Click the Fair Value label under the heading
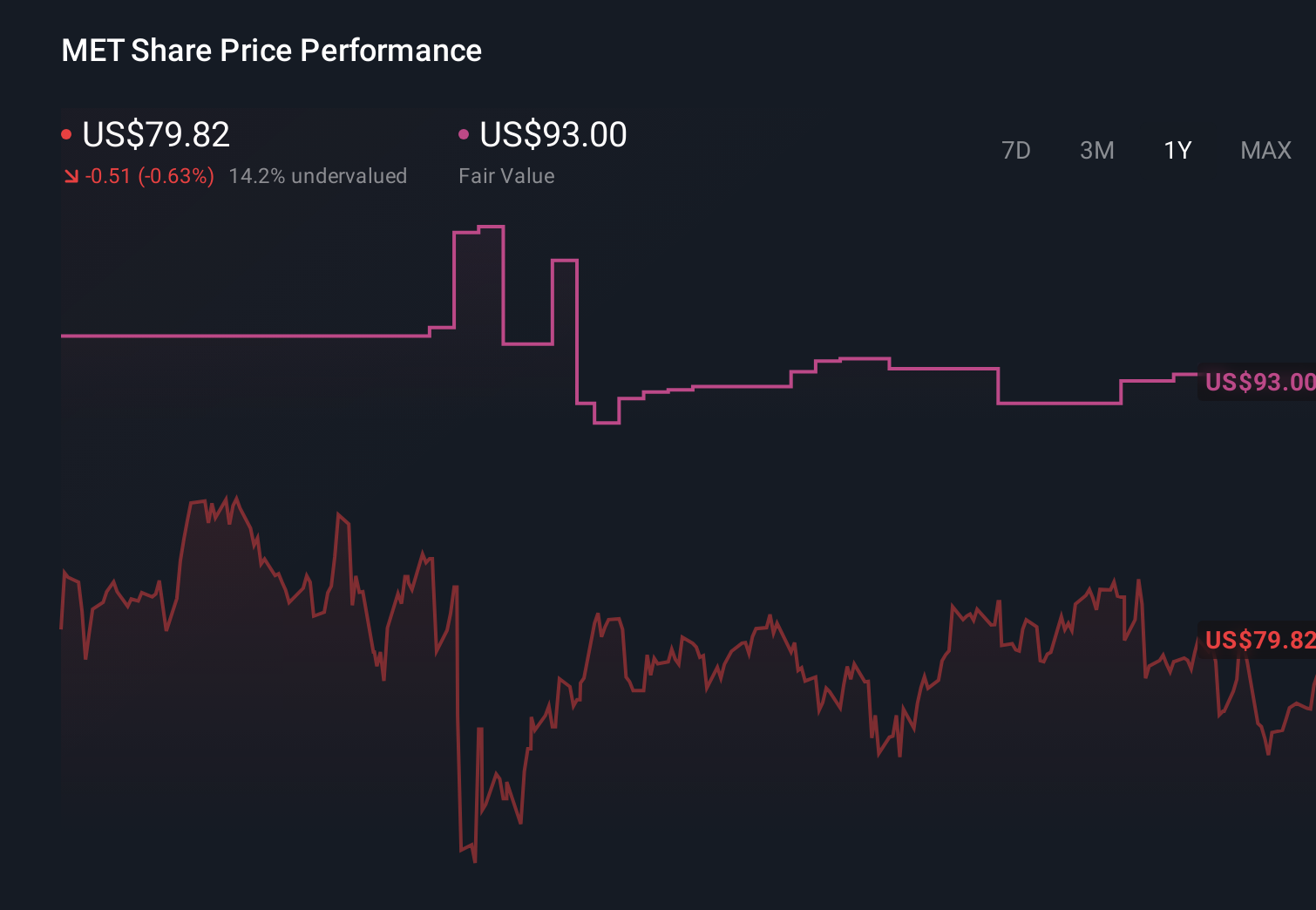1316x910 pixels. [x=506, y=176]
